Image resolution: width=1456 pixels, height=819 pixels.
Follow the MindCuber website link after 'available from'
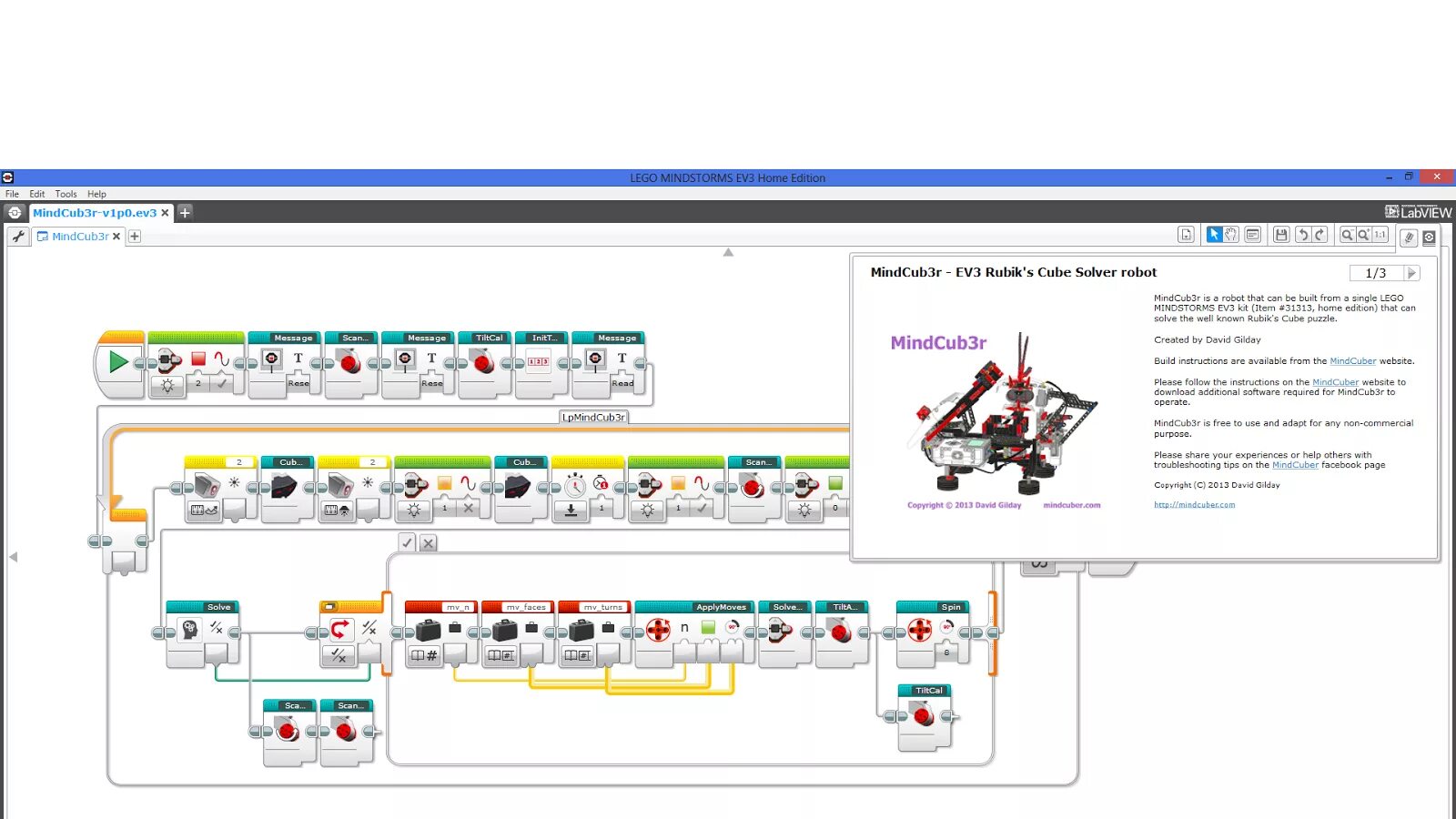(1352, 361)
